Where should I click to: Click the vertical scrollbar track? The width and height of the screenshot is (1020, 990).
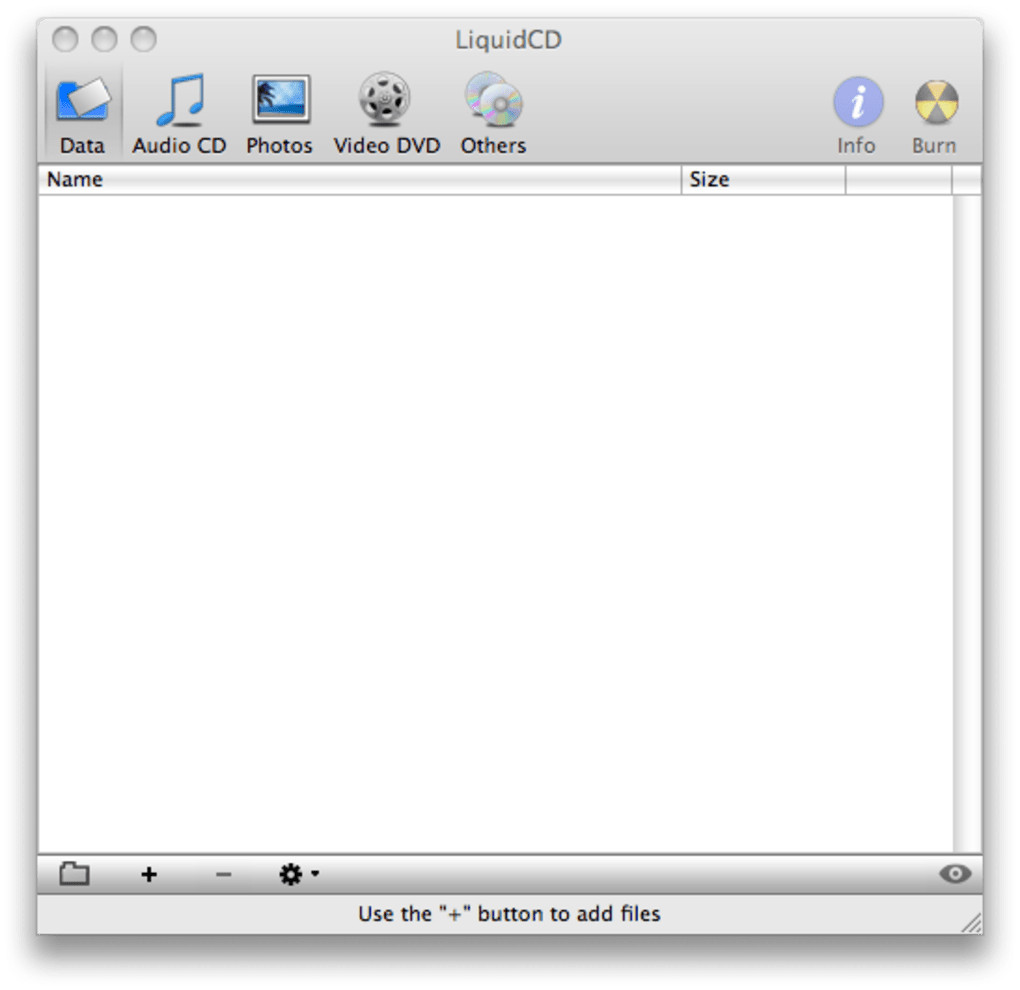(967, 524)
